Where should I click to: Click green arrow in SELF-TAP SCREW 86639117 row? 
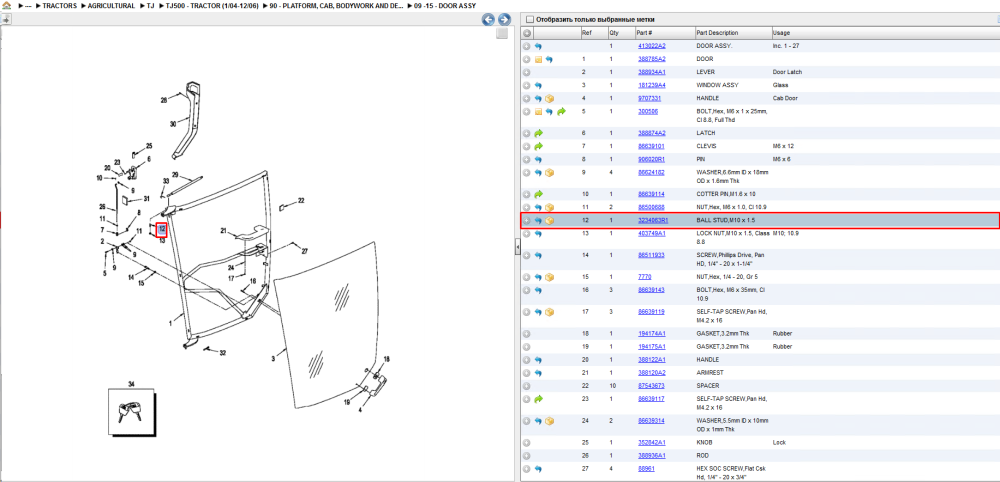tap(538, 399)
